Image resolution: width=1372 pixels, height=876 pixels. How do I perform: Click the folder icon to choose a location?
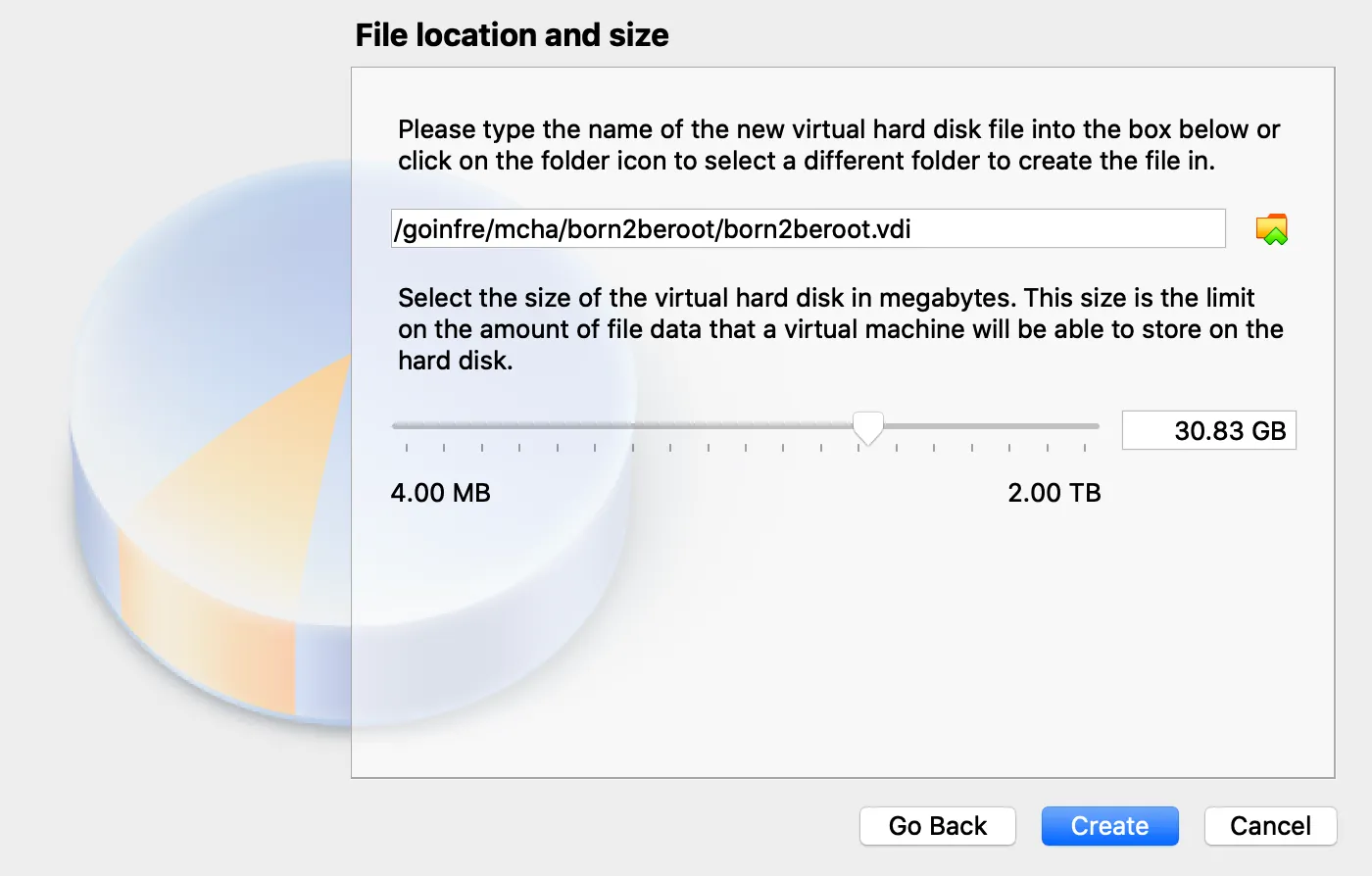coord(1271,229)
